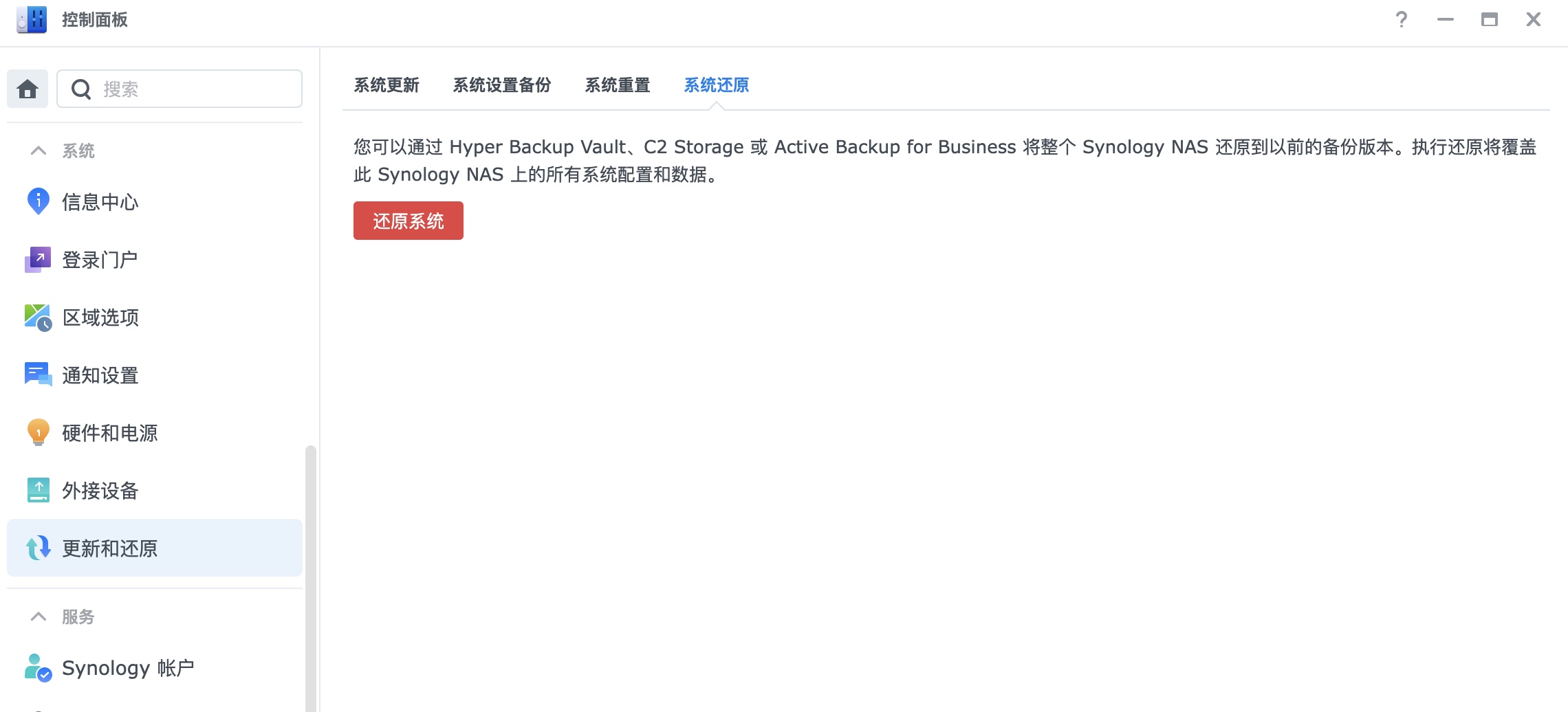
Task: Open Synology 帐户 account icon
Action: (x=38, y=667)
